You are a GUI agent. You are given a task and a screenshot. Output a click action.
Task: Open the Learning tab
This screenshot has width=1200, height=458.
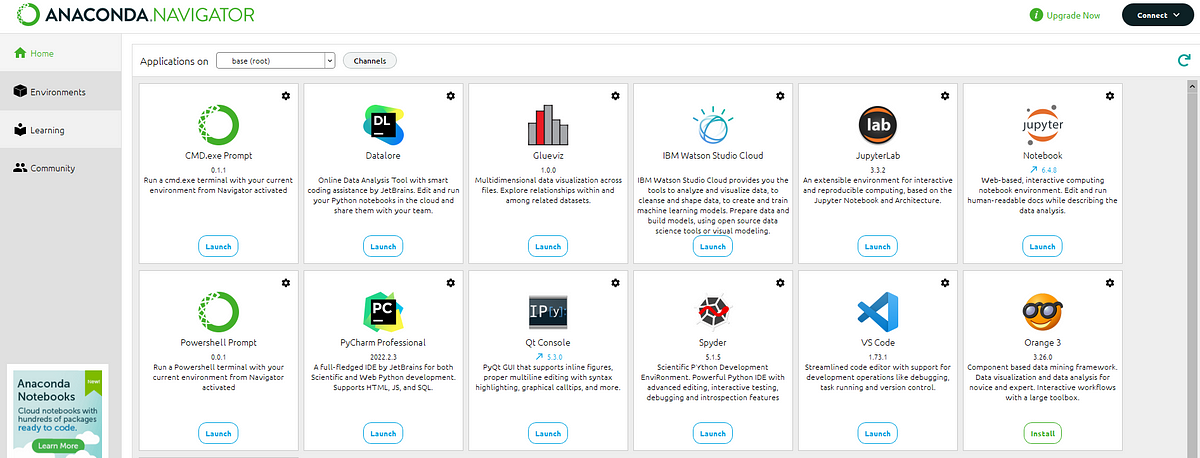(x=60, y=130)
